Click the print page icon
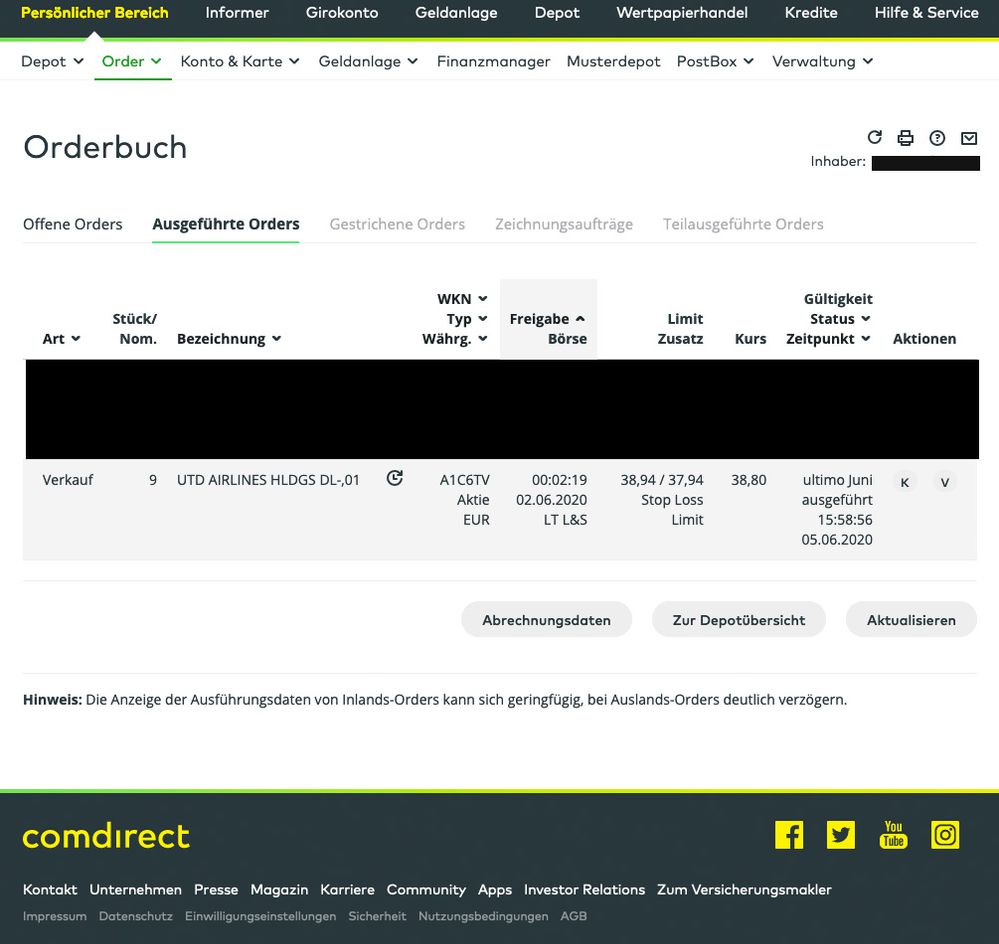 point(906,138)
